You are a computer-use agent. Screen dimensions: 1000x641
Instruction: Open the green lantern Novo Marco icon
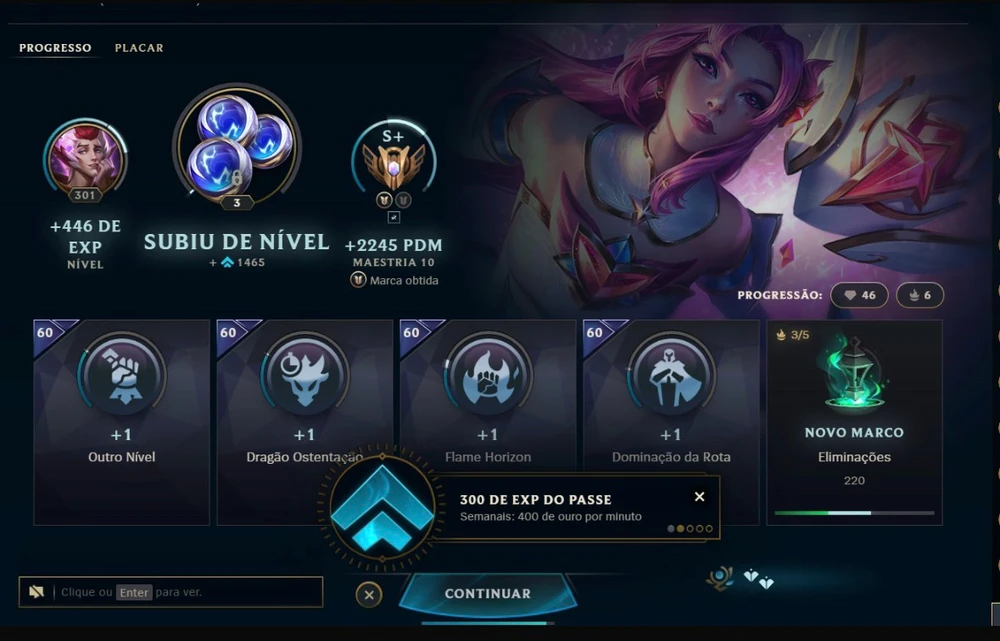pyautogui.click(x=853, y=373)
